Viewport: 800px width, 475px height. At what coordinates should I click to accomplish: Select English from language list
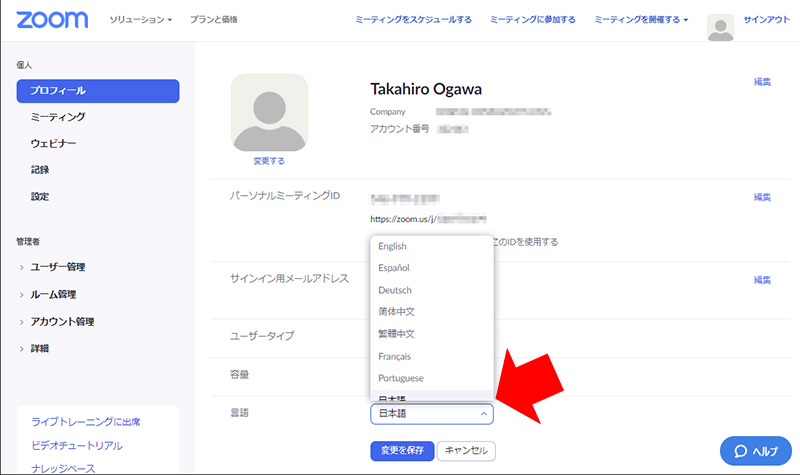coord(393,246)
